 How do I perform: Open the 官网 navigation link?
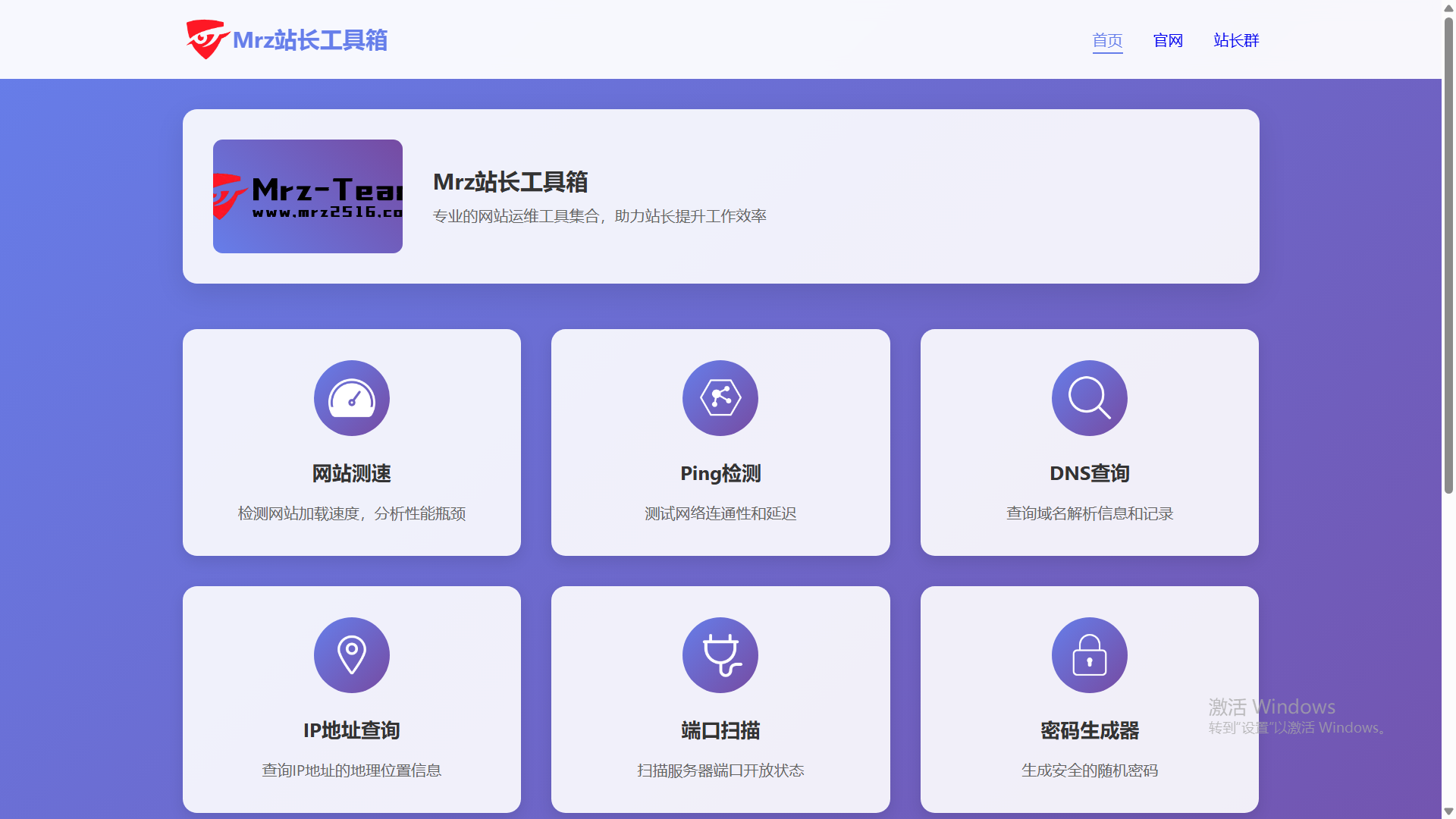[1168, 40]
